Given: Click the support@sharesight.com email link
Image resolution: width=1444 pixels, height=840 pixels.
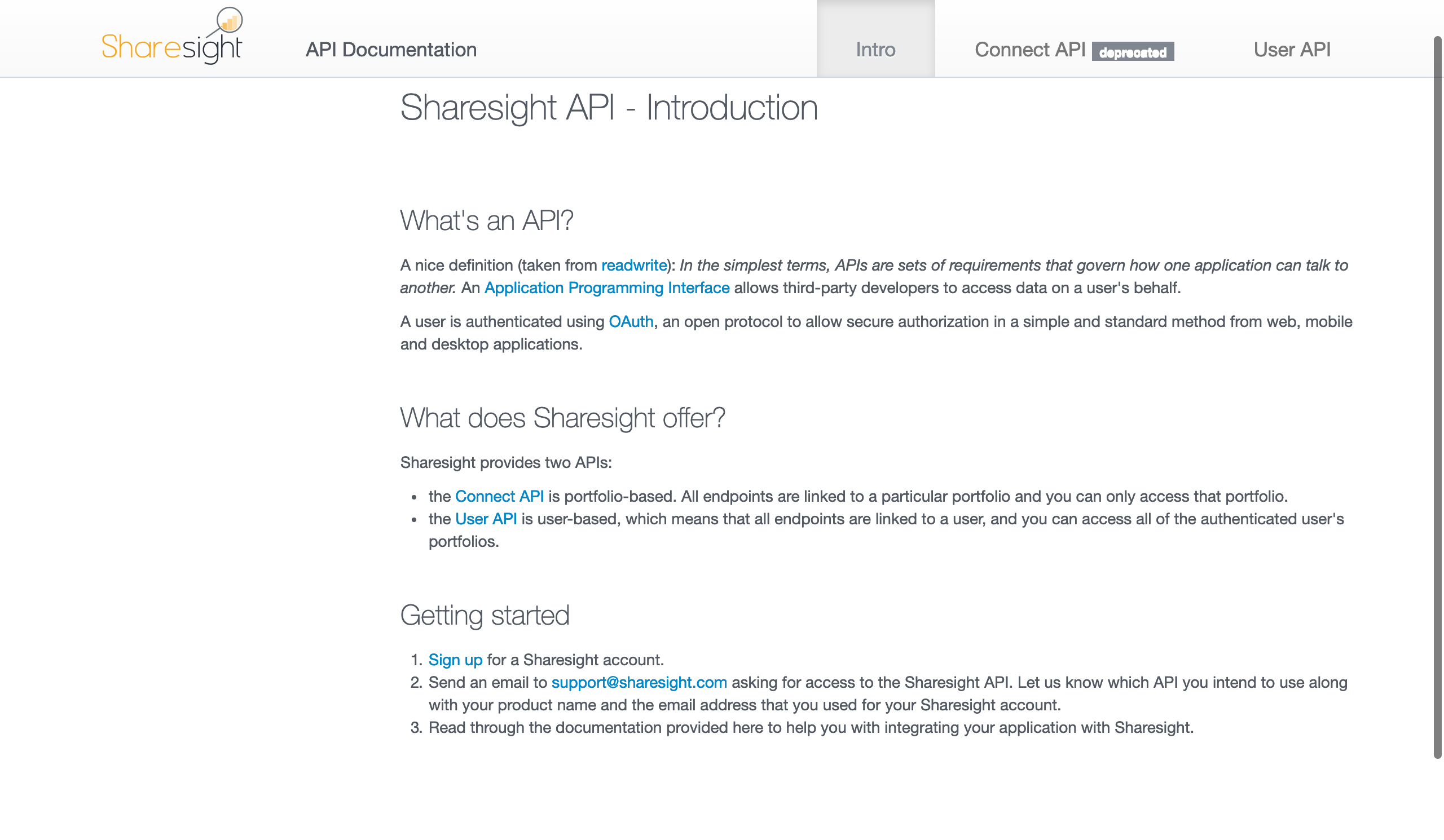Looking at the screenshot, I should pyautogui.click(x=639, y=683).
